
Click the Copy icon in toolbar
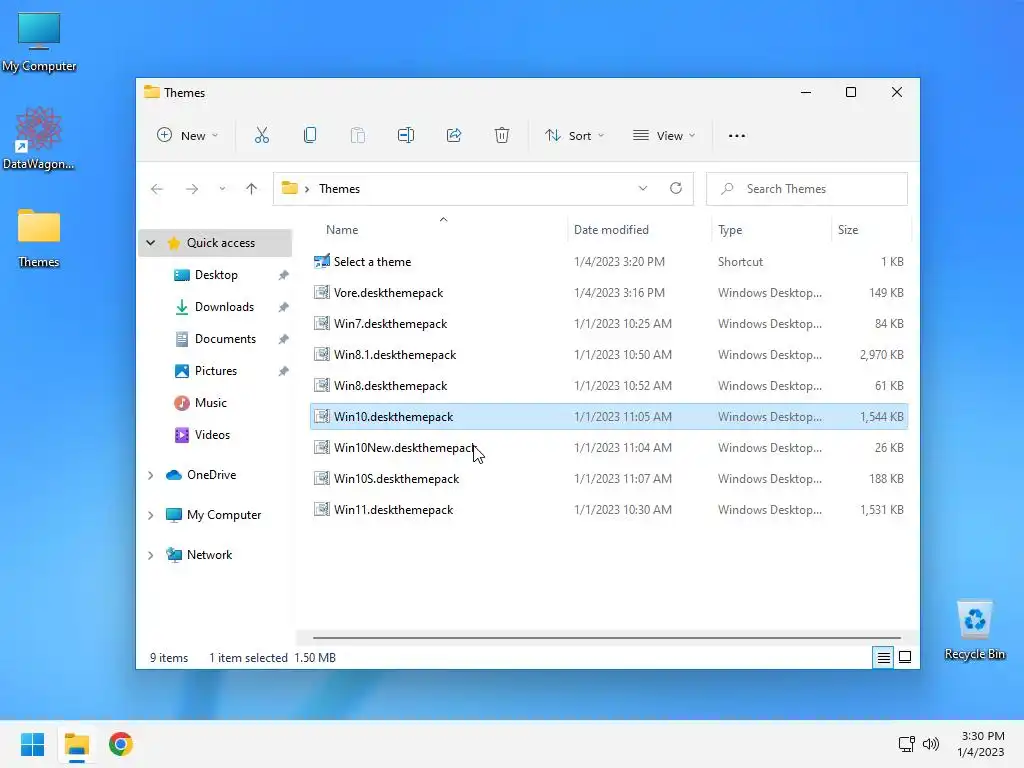click(x=310, y=135)
